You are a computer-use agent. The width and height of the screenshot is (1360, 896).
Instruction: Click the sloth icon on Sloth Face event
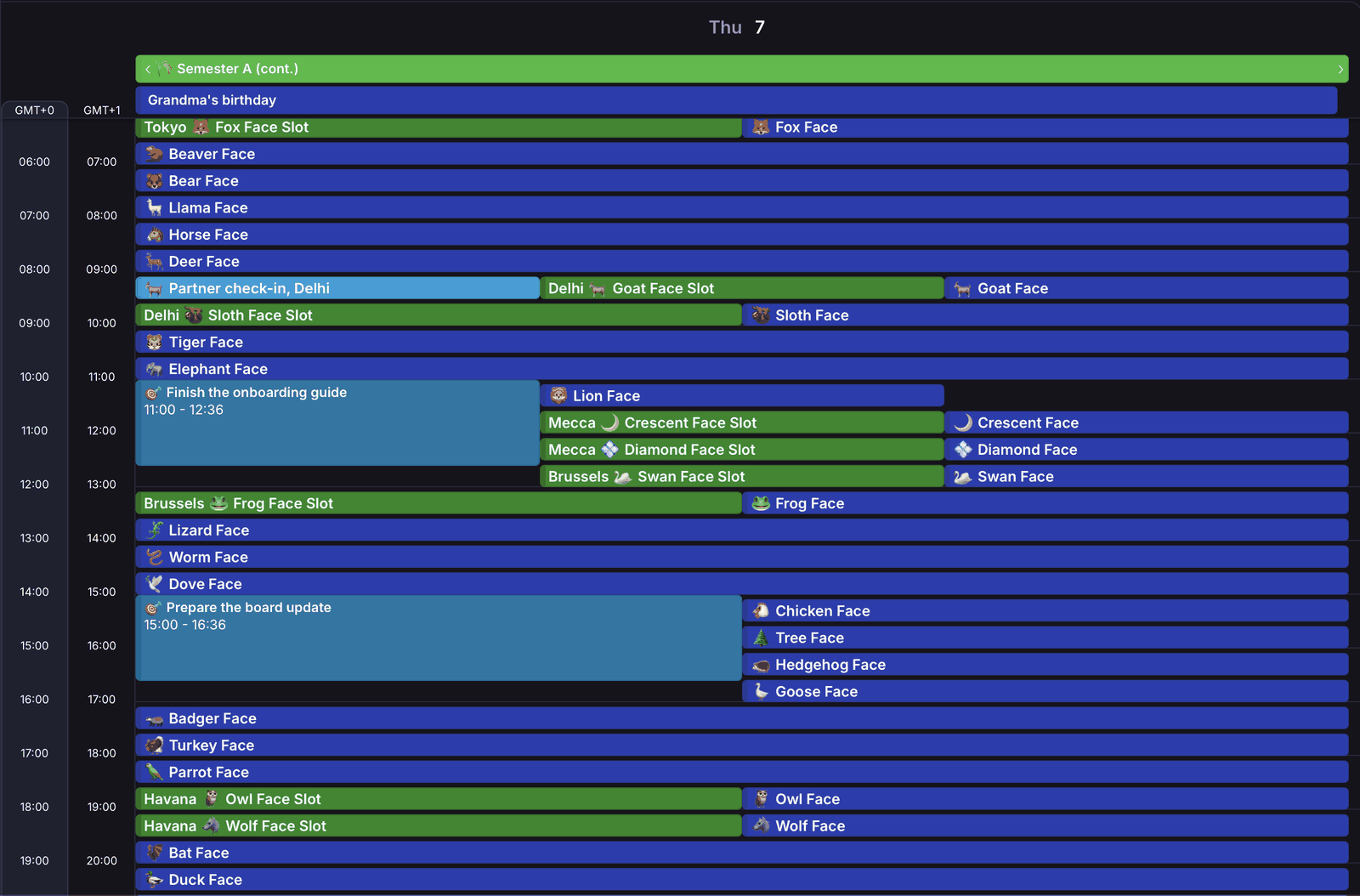[x=761, y=315]
